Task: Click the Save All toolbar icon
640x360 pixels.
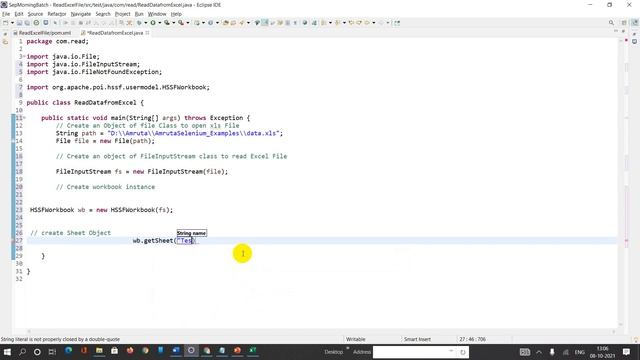Action: [27, 23]
